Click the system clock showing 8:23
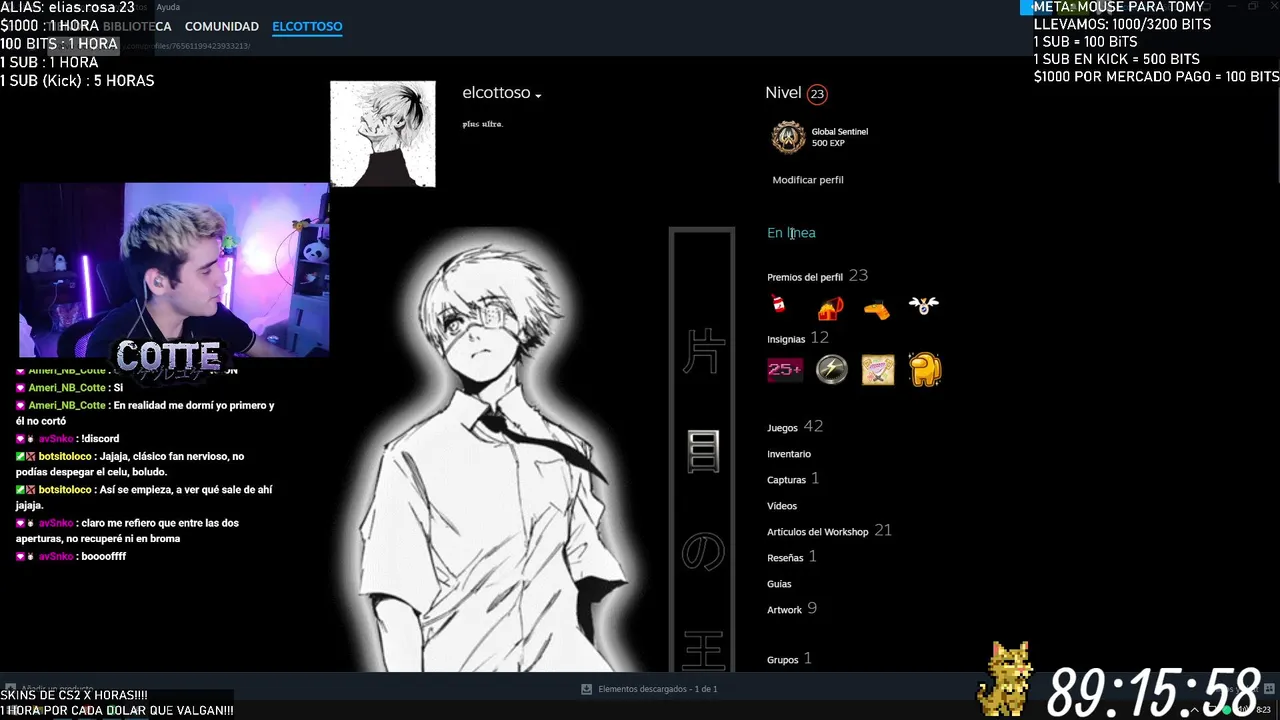 (x=1263, y=709)
